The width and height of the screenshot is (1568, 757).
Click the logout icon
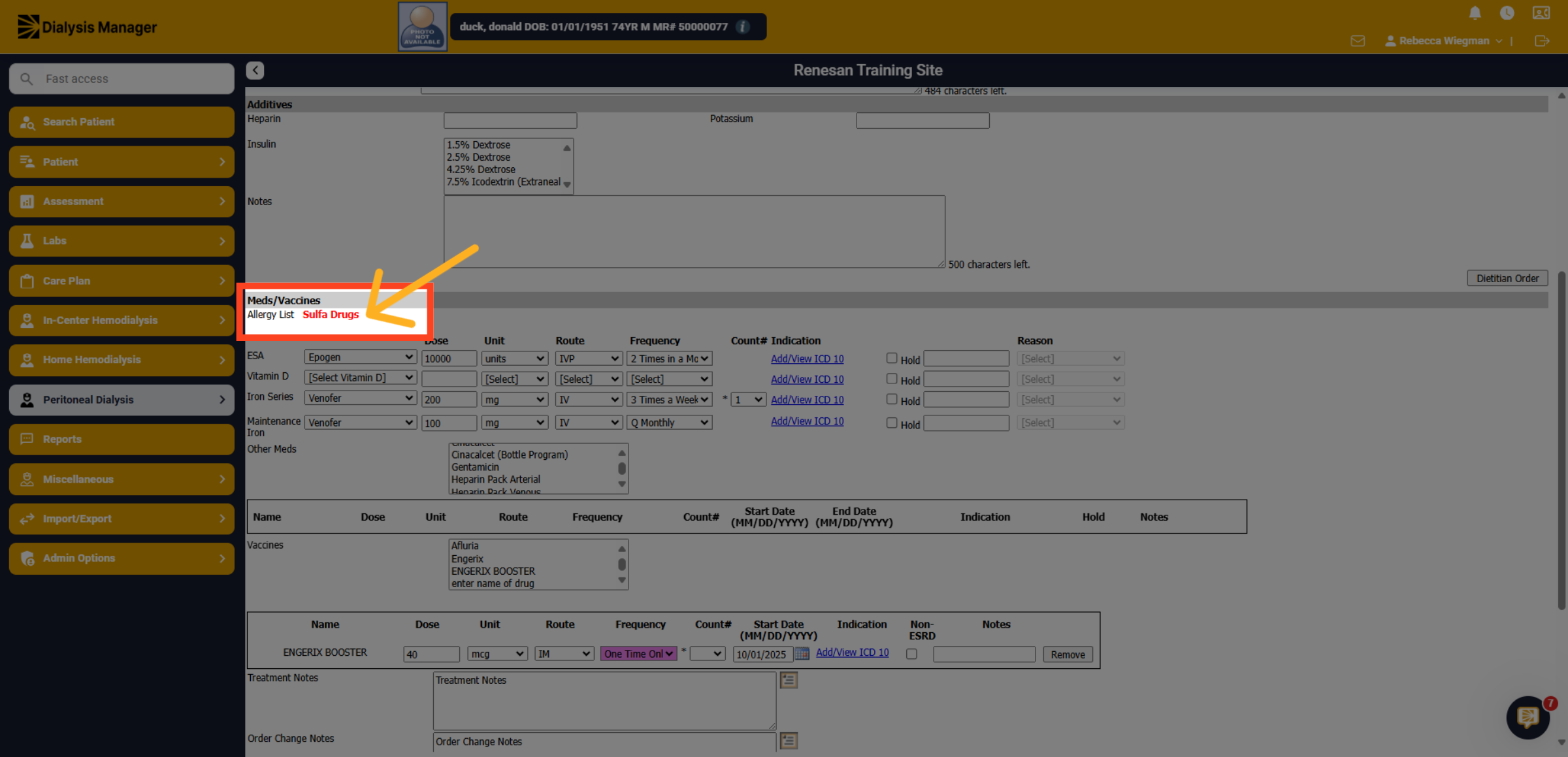tap(1542, 40)
